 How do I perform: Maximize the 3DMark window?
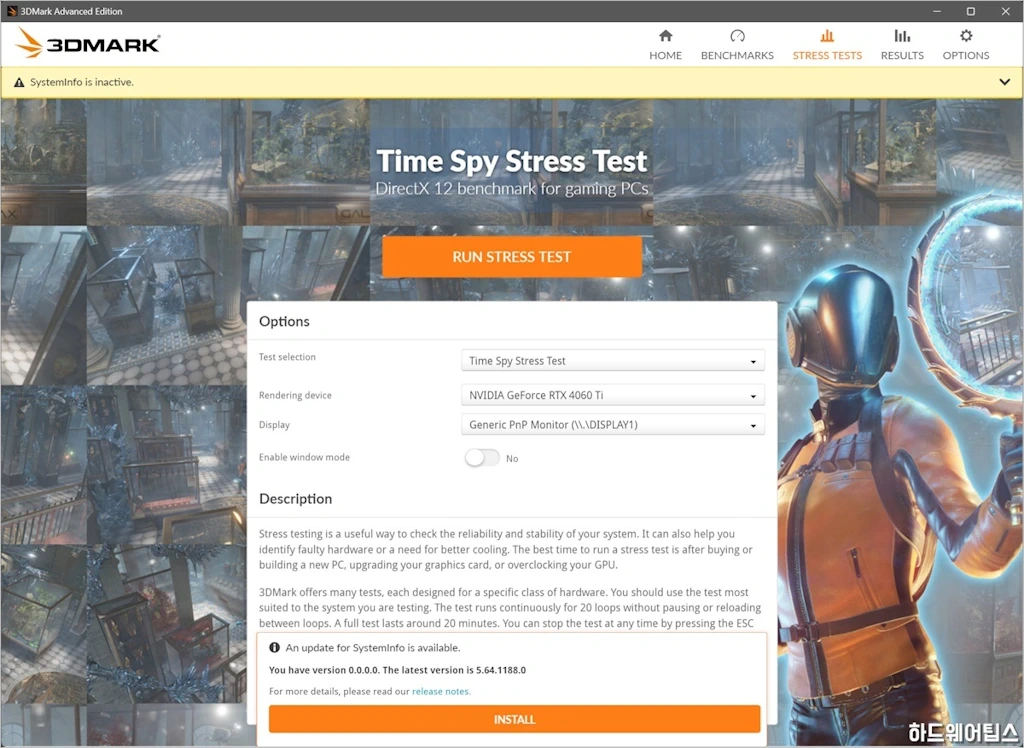pos(971,11)
